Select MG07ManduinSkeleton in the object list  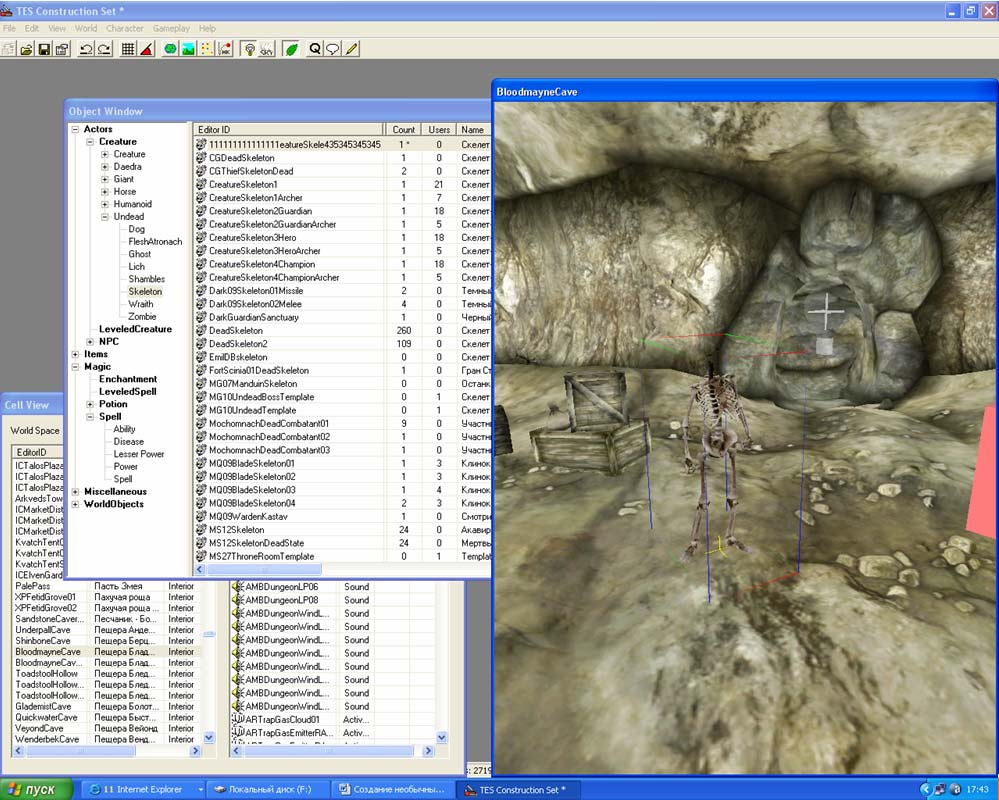[x=253, y=384]
